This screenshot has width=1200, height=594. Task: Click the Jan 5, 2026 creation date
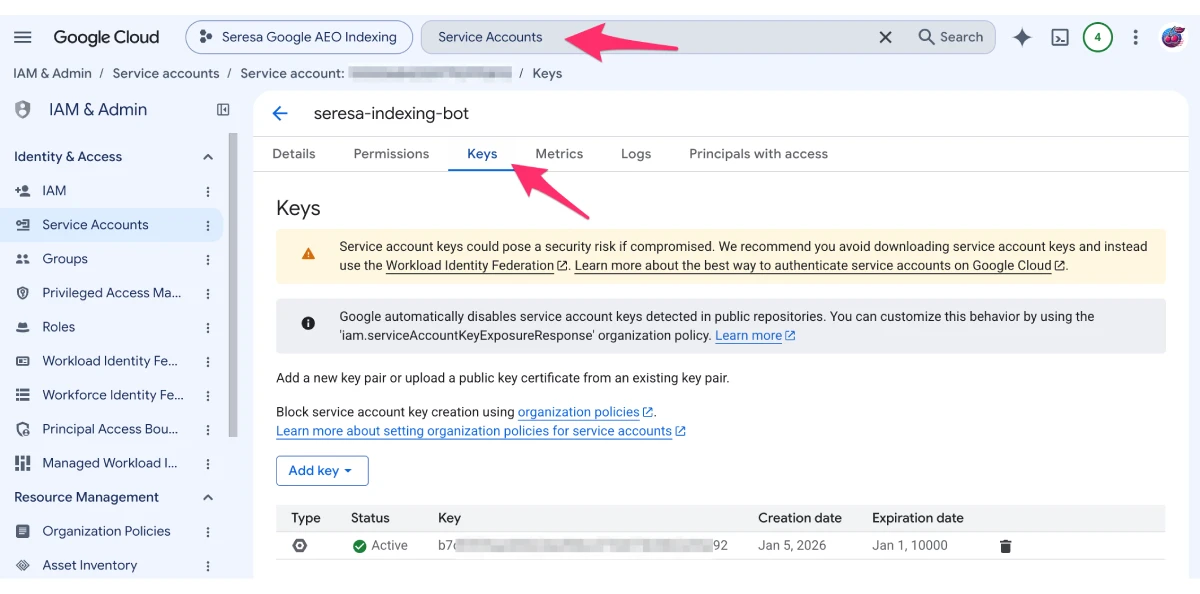792,546
